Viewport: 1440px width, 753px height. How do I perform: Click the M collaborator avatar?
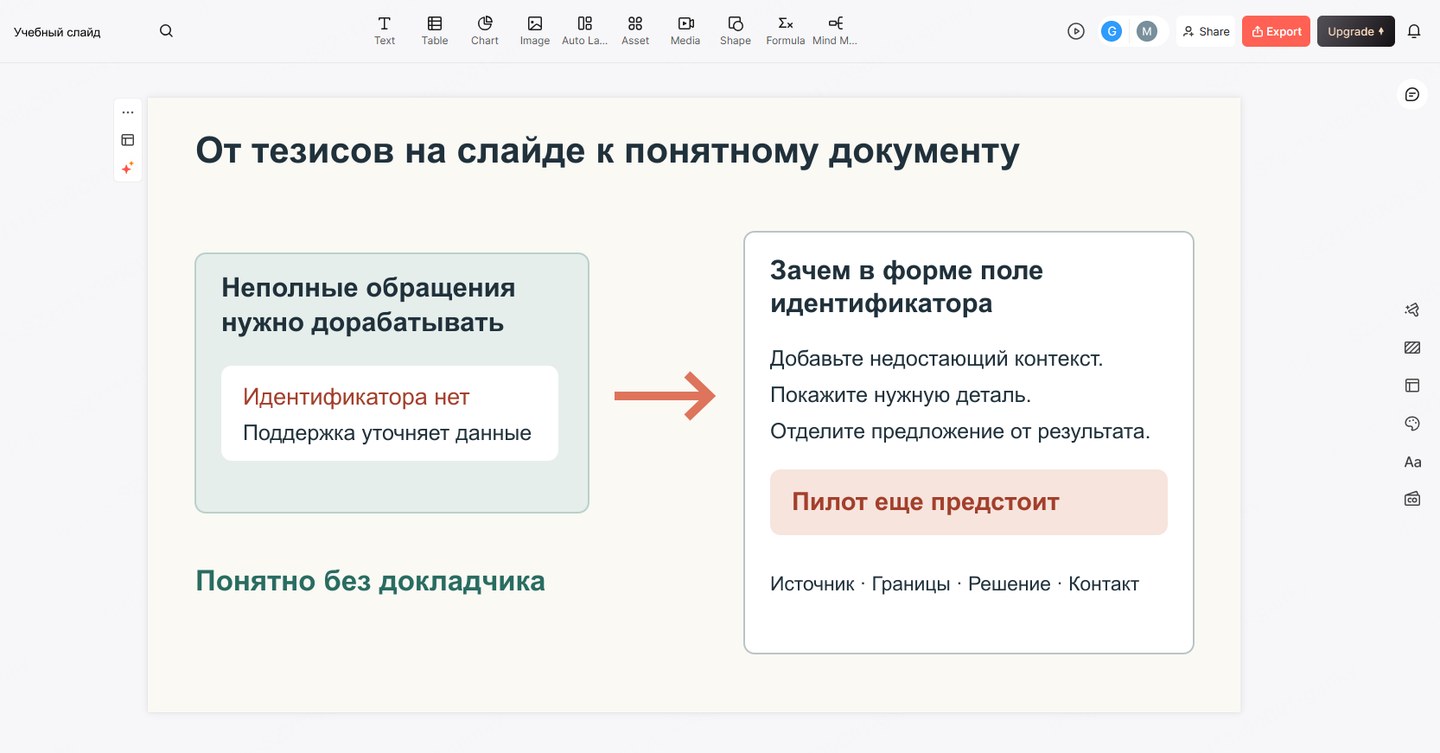point(1147,31)
